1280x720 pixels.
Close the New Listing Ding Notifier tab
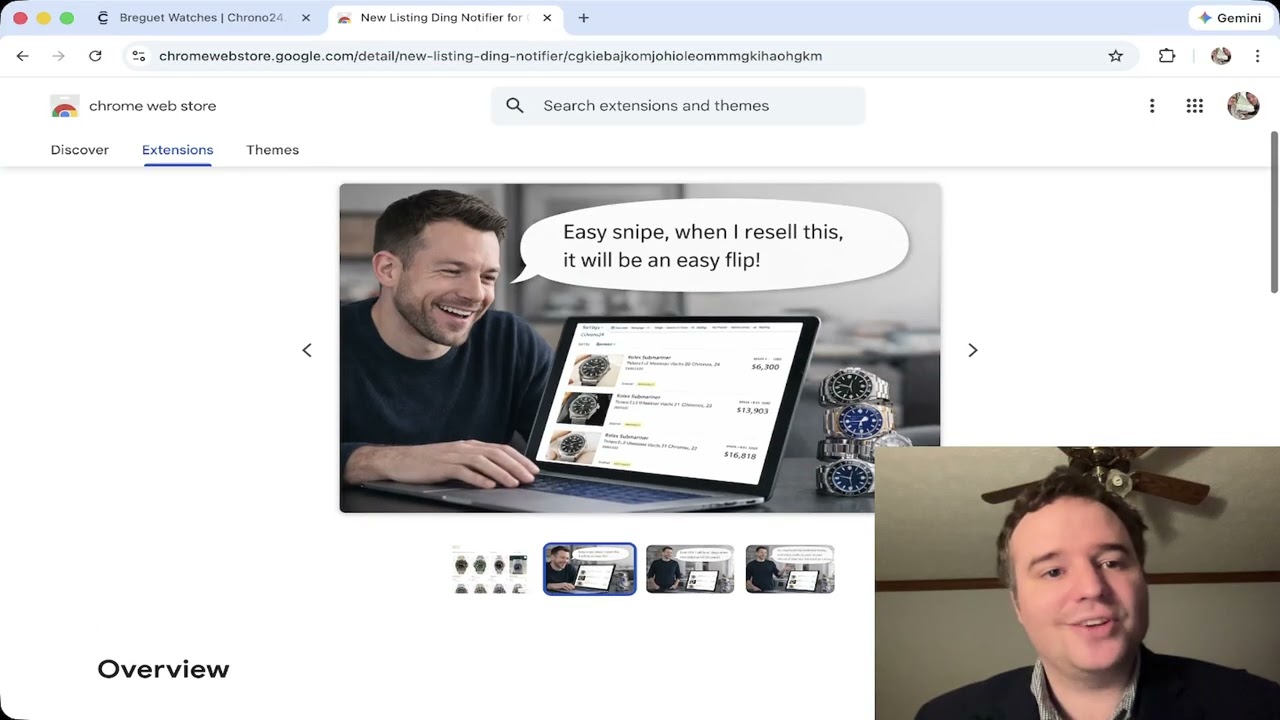(x=549, y=18)
